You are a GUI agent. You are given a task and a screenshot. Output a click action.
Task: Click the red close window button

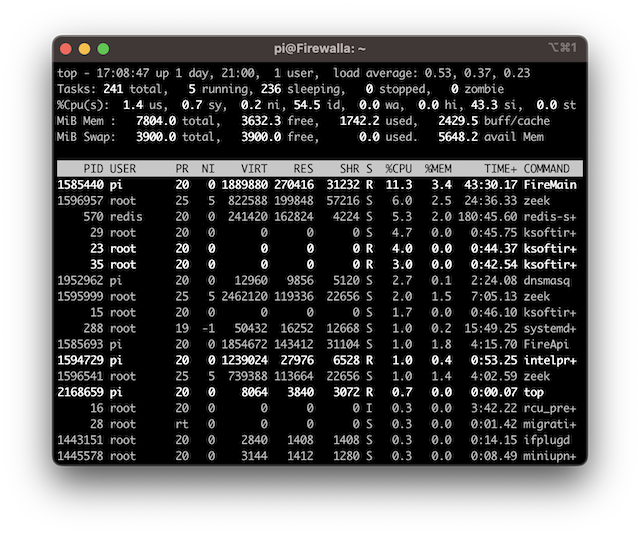coord(67,48)
